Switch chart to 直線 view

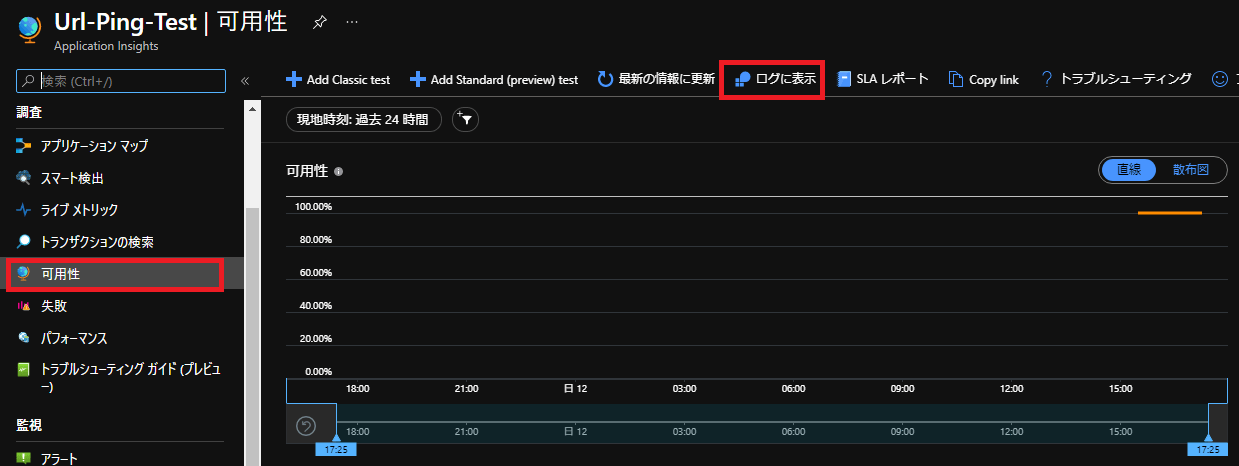pyautogui.click(x=1129, y=170)
